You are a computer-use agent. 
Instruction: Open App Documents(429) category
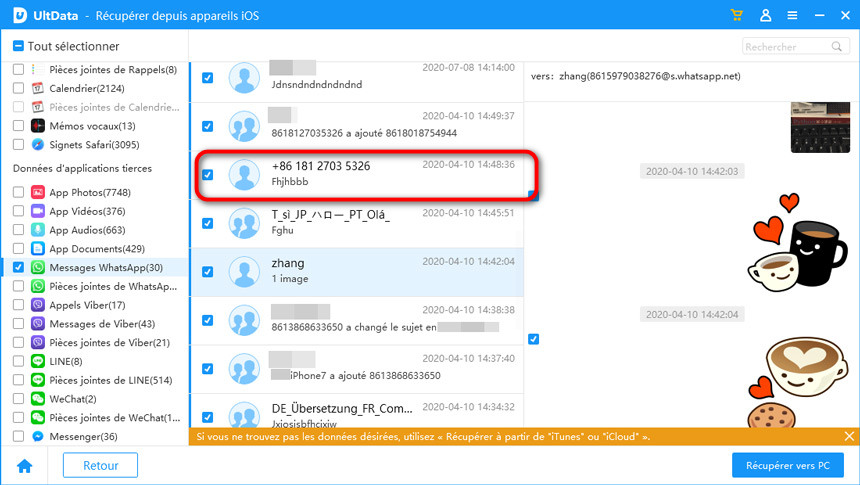coord(97,249)
